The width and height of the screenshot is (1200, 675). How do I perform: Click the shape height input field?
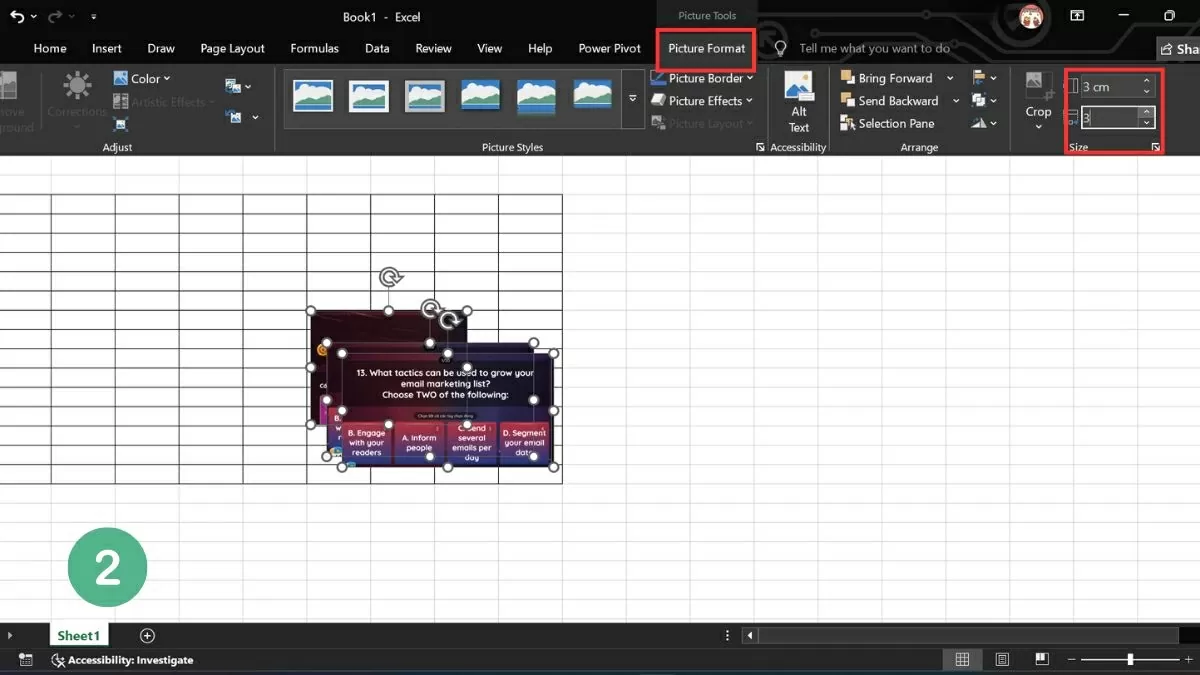click(x=1108, y=87)
